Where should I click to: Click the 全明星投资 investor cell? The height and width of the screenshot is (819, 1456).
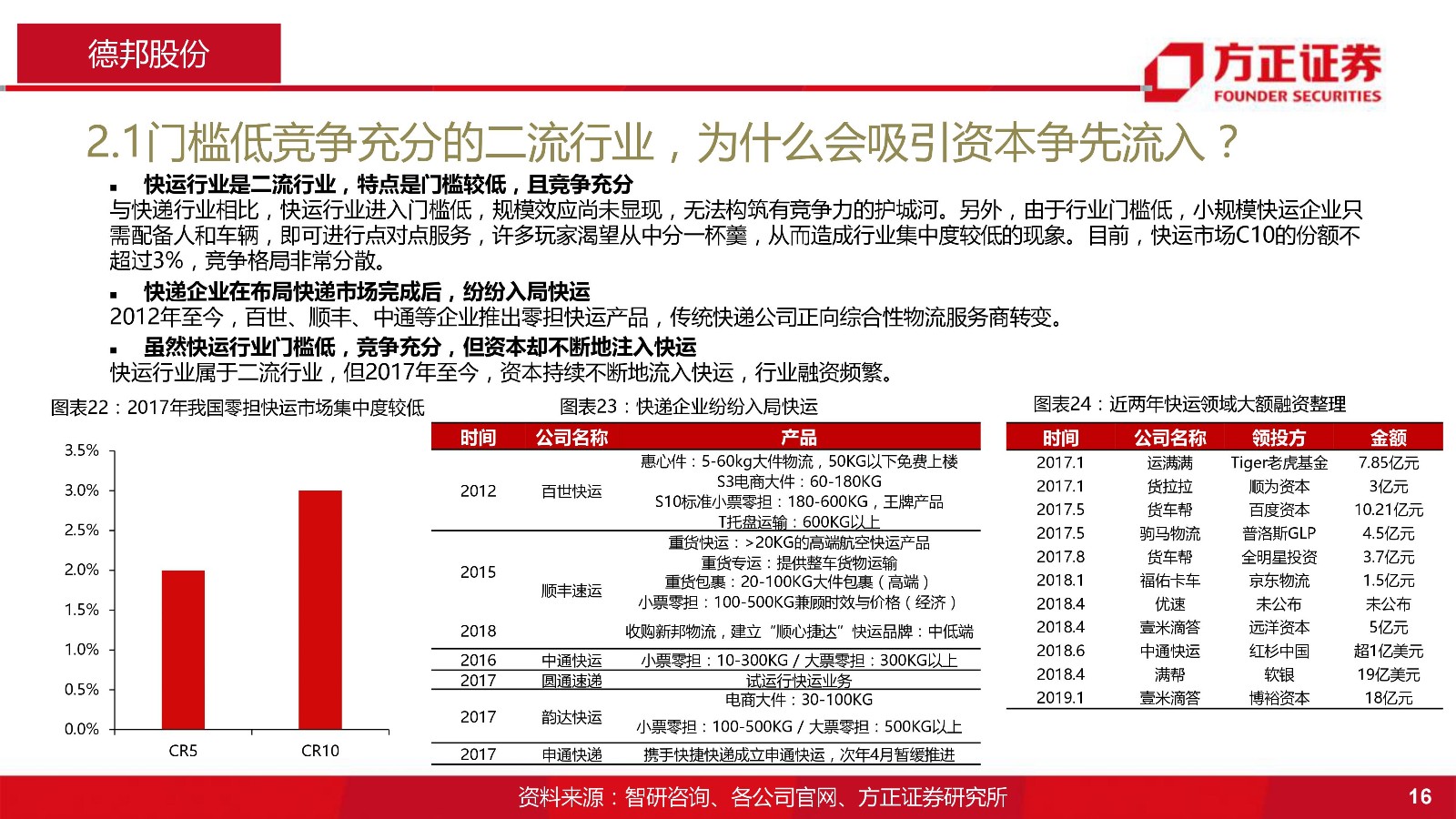[x=1279, y=557]
